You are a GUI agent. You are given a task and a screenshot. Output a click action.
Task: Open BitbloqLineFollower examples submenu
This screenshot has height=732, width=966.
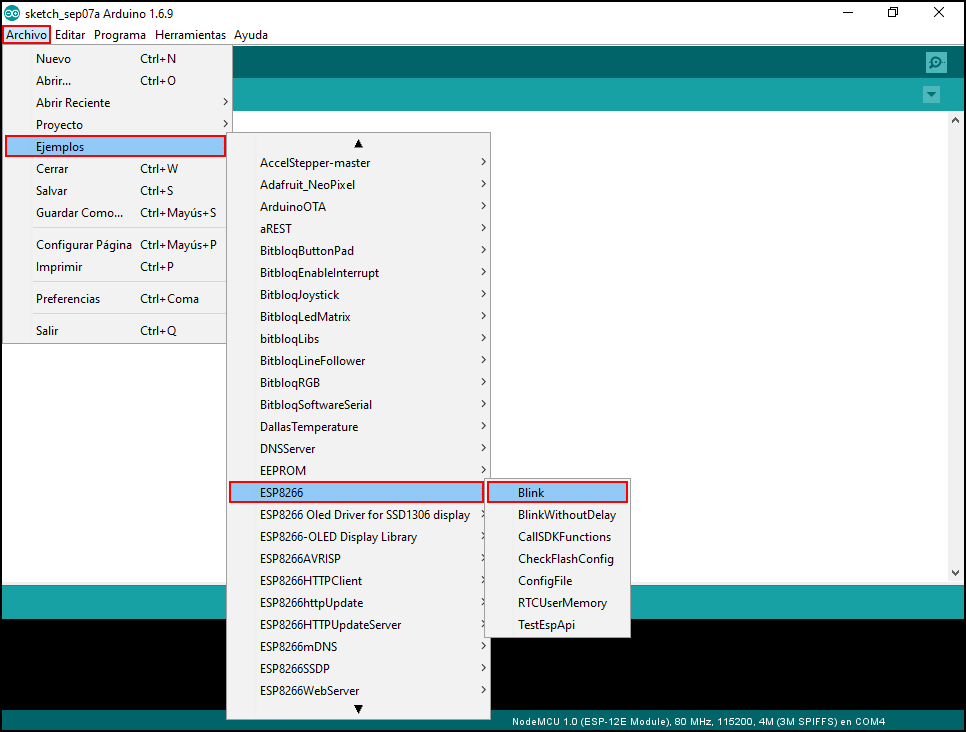click(359, 361)
